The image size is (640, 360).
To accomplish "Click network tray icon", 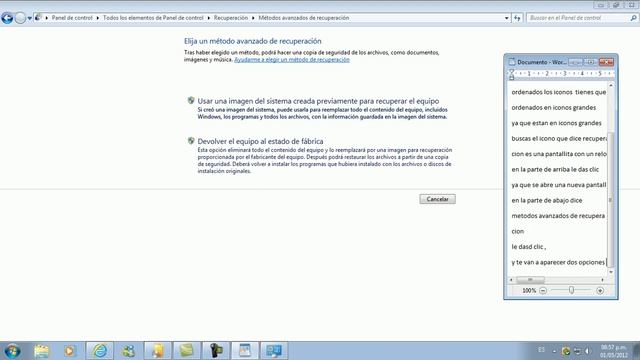I will pyautogui.click(x=577, y=351).
